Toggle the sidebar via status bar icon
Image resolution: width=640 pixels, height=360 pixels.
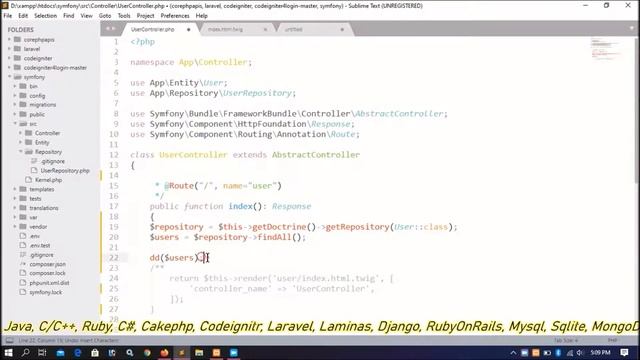coord(9,340)
